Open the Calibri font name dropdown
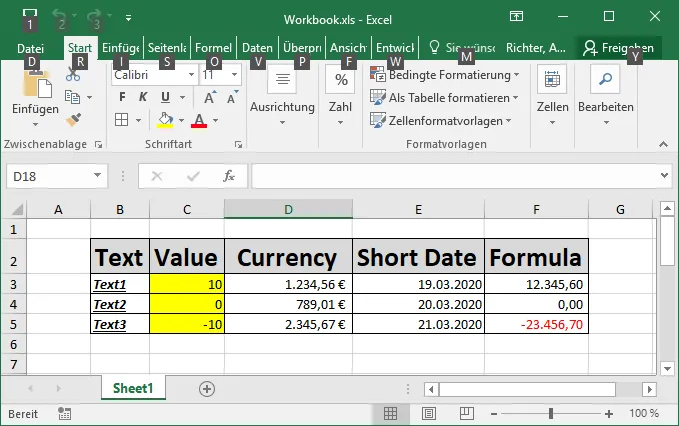Viewport: 679px width, 426px height. [x=191, y=75]
